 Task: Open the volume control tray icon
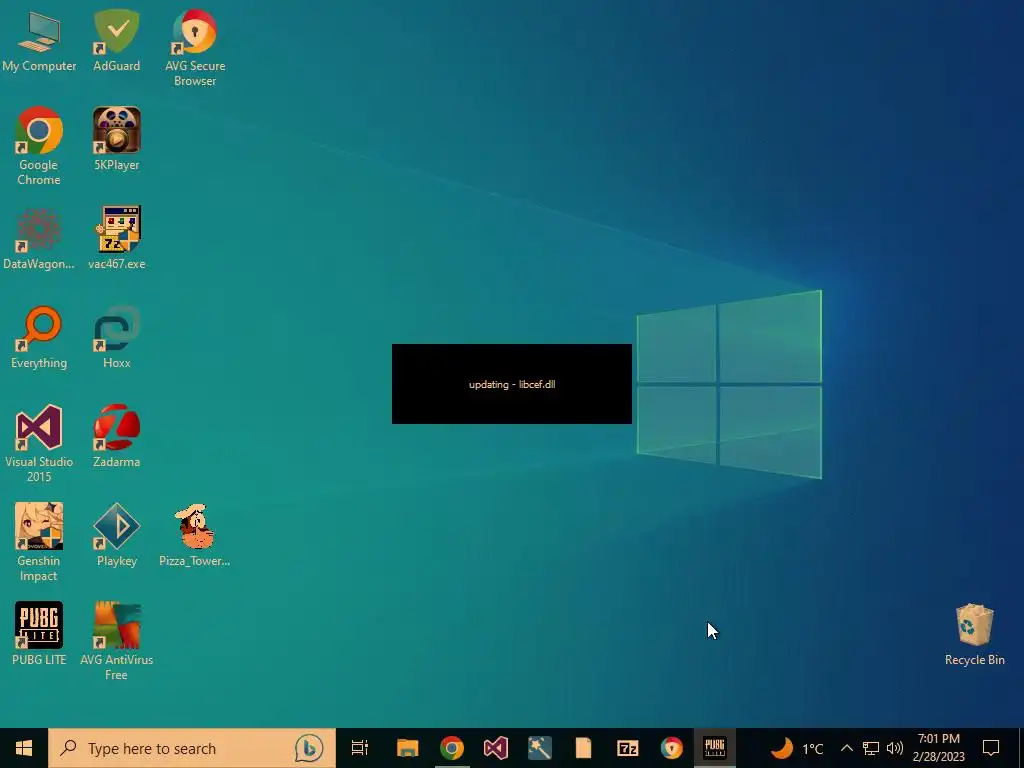coord(895,748)
